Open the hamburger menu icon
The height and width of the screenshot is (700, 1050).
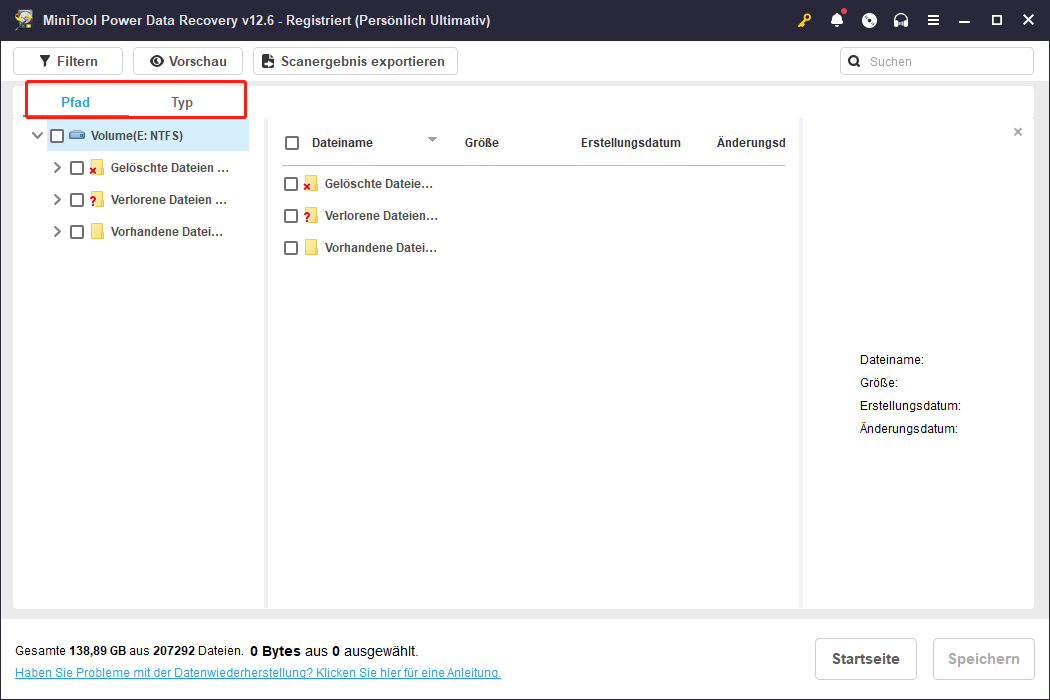tap(933, 21)
